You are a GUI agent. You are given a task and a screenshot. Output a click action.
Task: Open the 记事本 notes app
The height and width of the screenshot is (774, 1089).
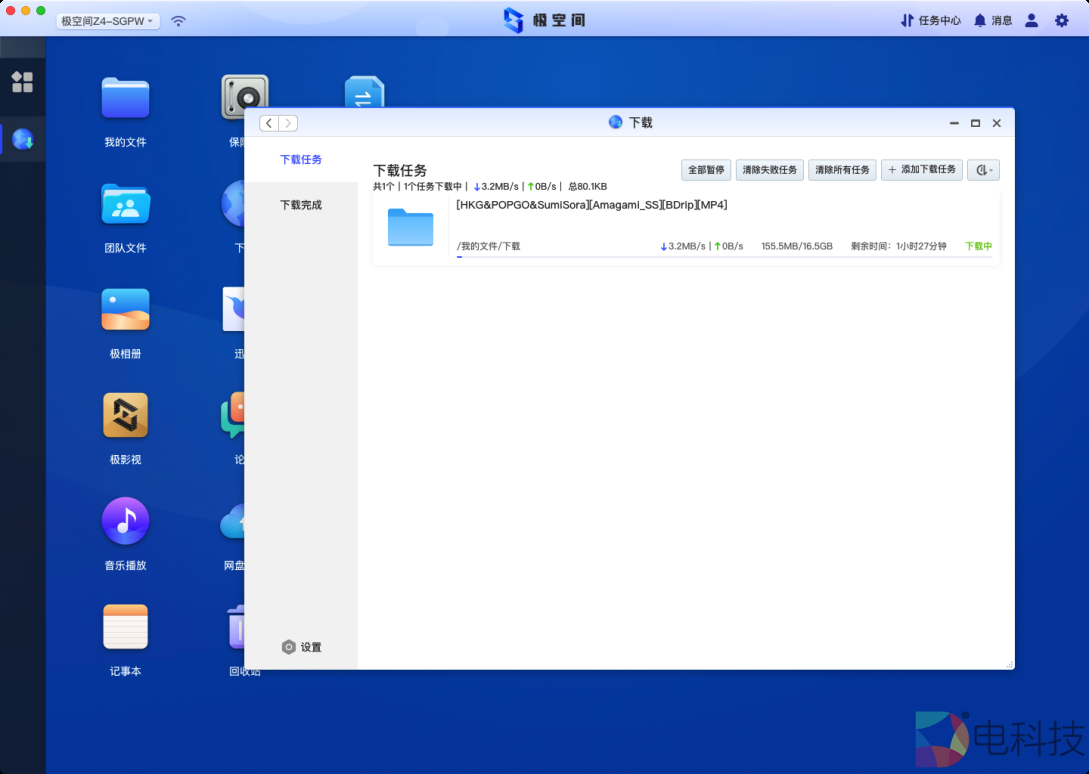[x=125, y=627]
